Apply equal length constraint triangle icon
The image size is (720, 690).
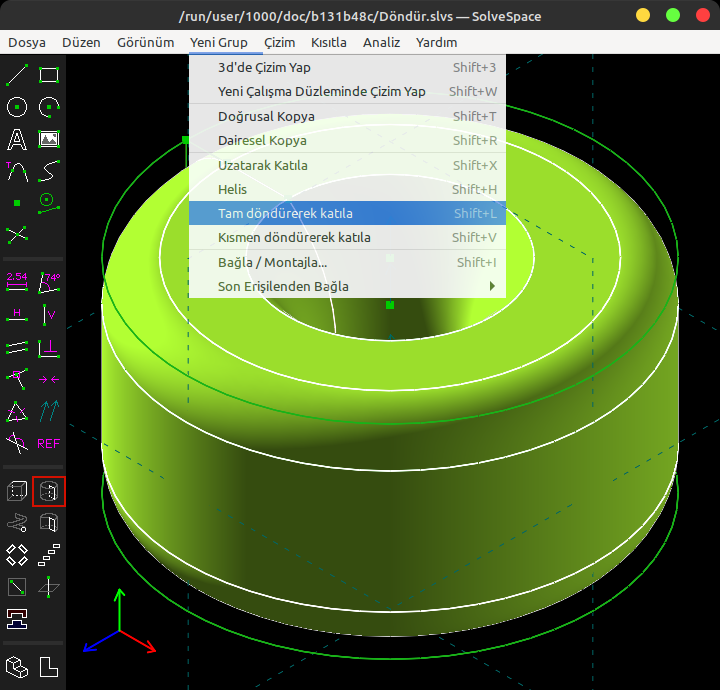click(x=17, y=411)
